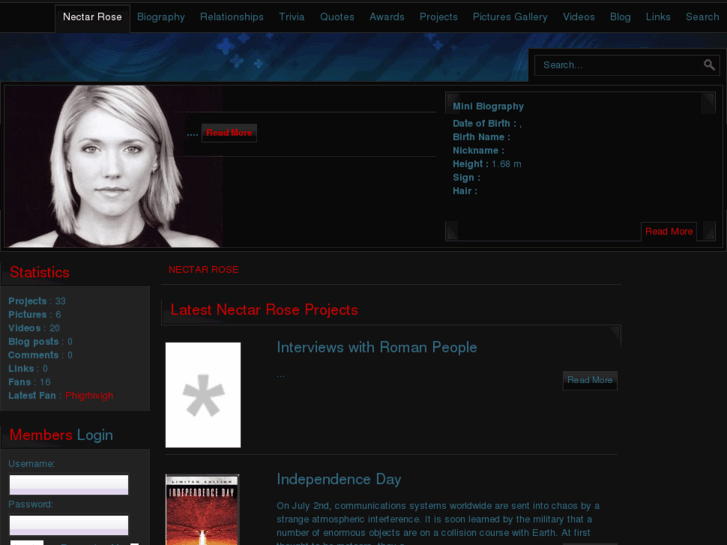Open the Search tab in navigation

[x=702, y=17]
